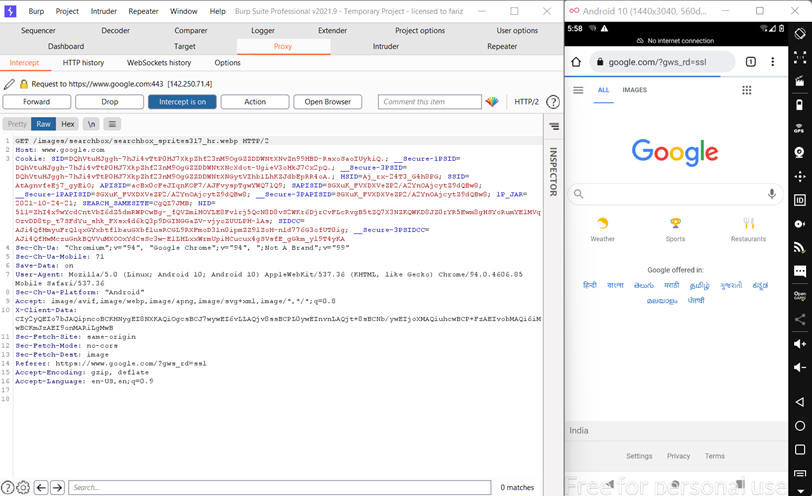Switch message view to Hex
The image size is (812, 496).
pyautogui.click(x=68, y=124)
